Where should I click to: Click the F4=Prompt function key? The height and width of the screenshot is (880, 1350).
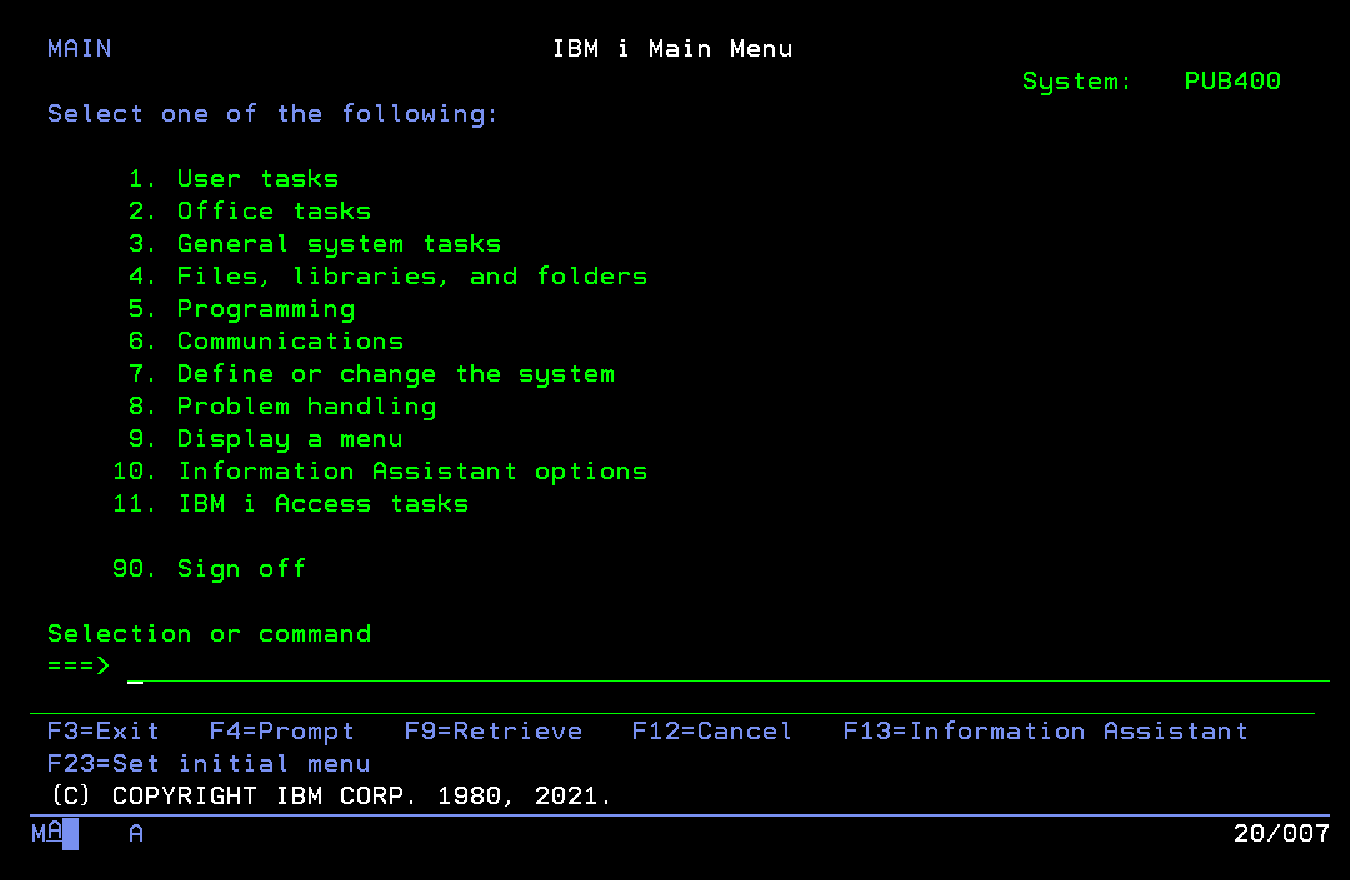click(x=282, y=732)
